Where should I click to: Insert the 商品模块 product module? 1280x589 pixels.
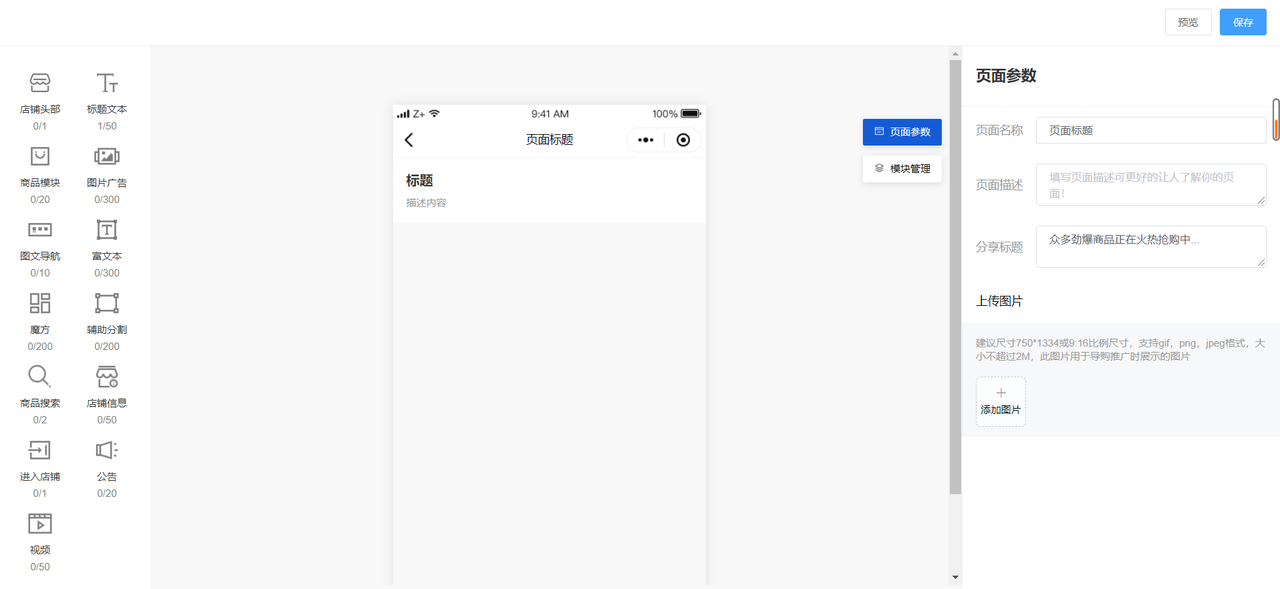tap(40, 174)
